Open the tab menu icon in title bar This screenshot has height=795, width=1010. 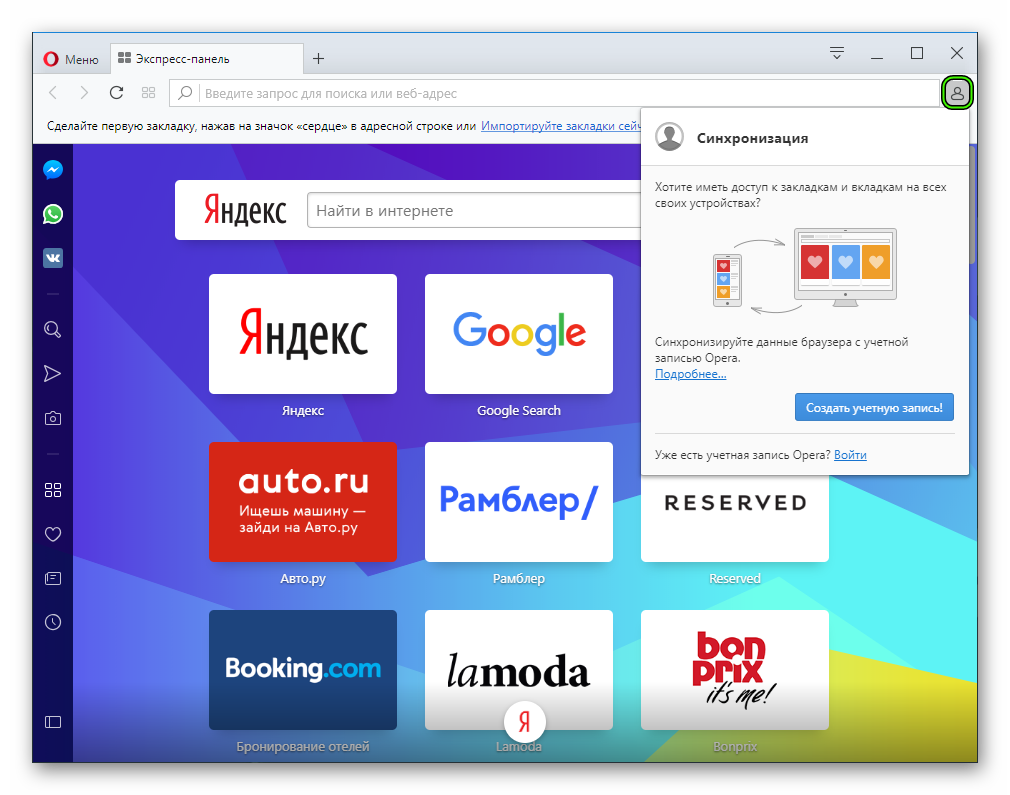click(837, 53)
